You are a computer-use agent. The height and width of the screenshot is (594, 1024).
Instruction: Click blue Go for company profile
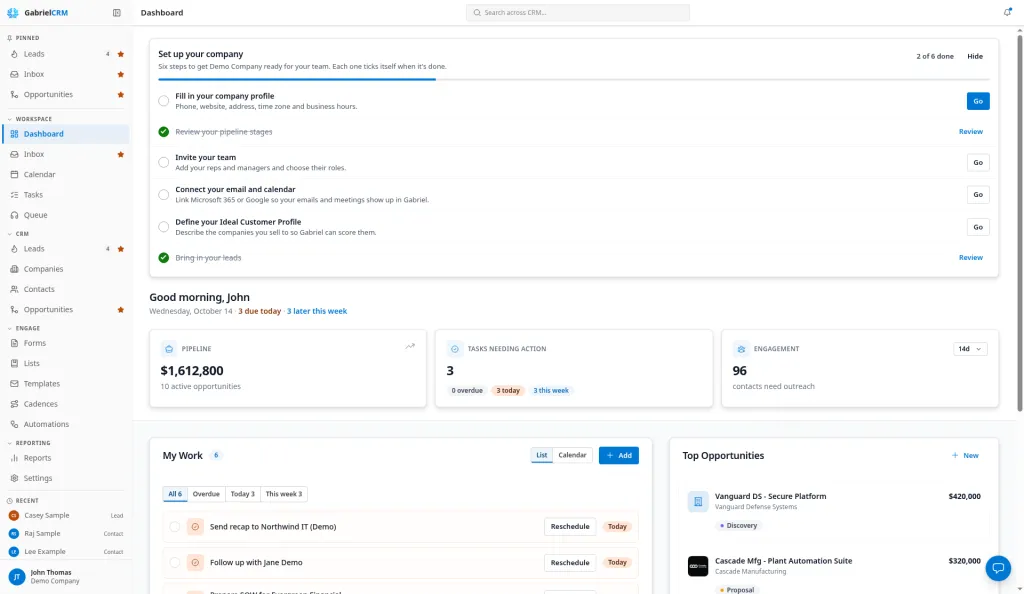tap(978, 101)
